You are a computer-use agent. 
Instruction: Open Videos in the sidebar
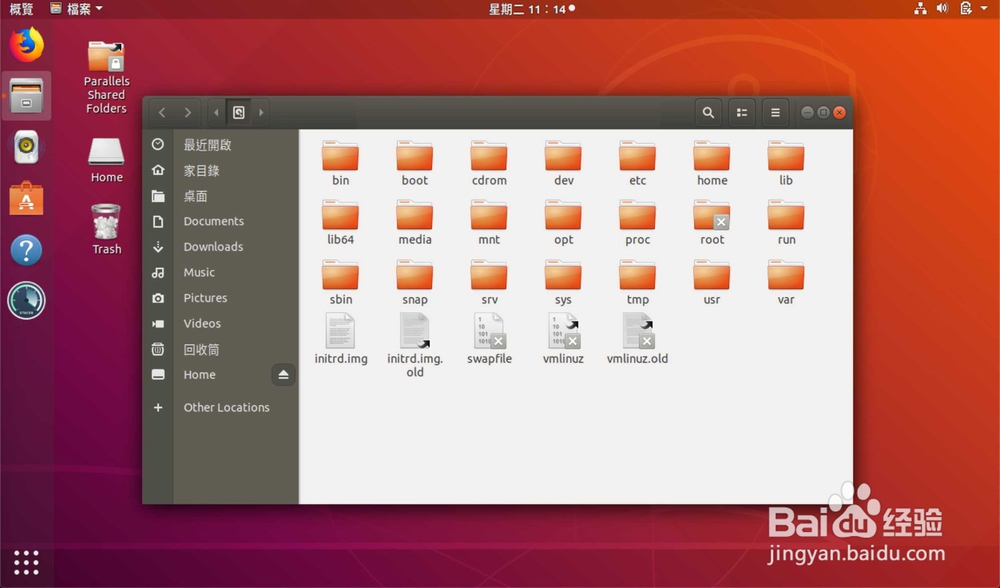tap(221, 323)
